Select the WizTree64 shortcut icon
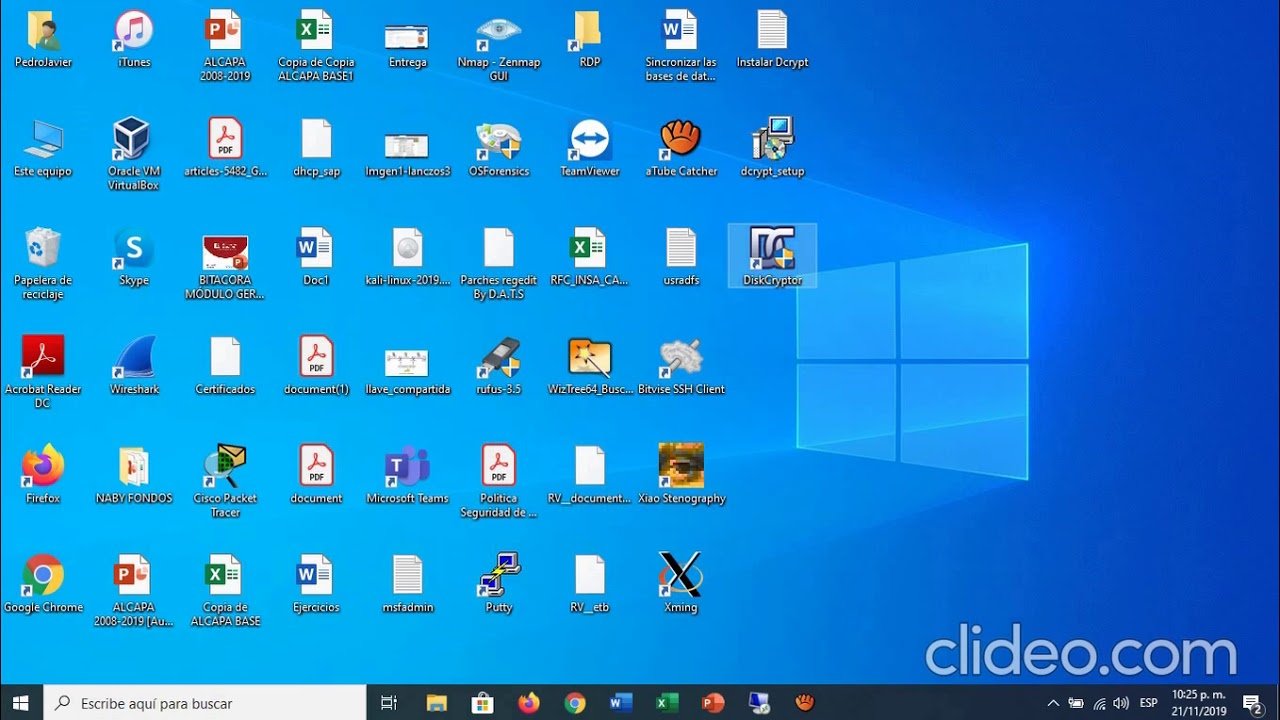 pyautogui.click(x=589, y=366)
